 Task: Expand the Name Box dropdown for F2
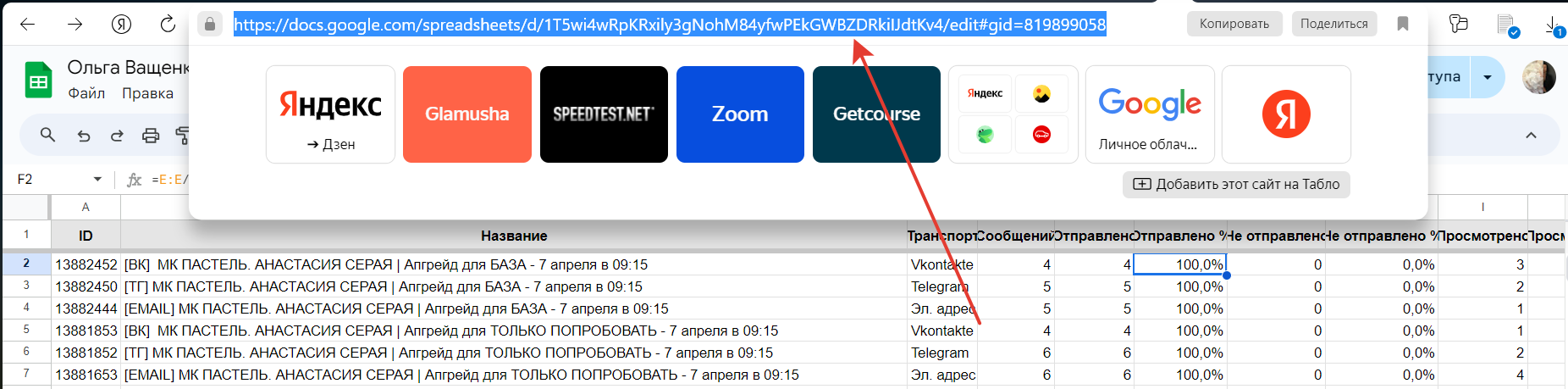(x=97, y=179)
